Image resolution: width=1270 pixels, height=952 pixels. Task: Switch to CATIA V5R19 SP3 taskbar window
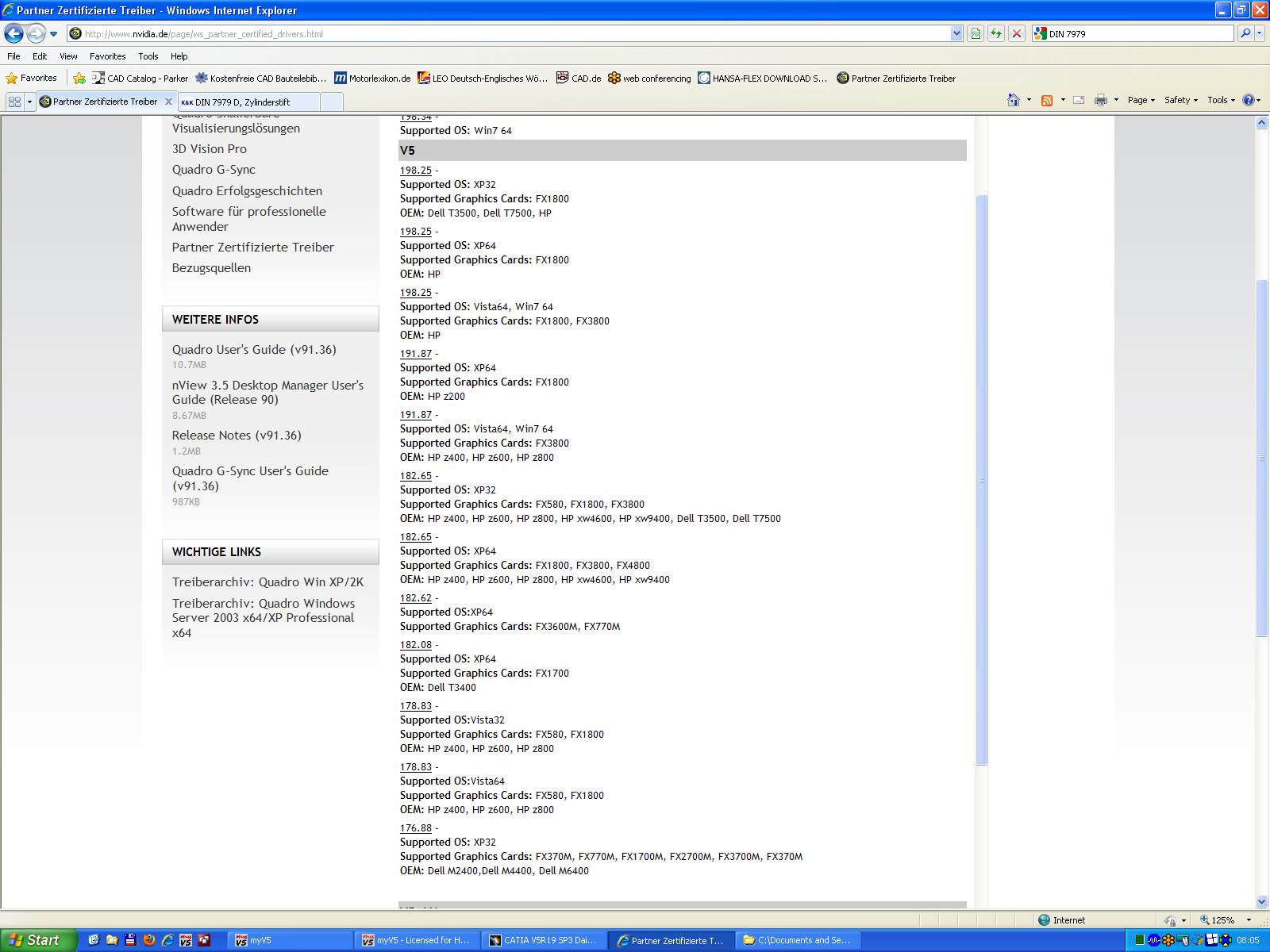(x=545, y=940)
